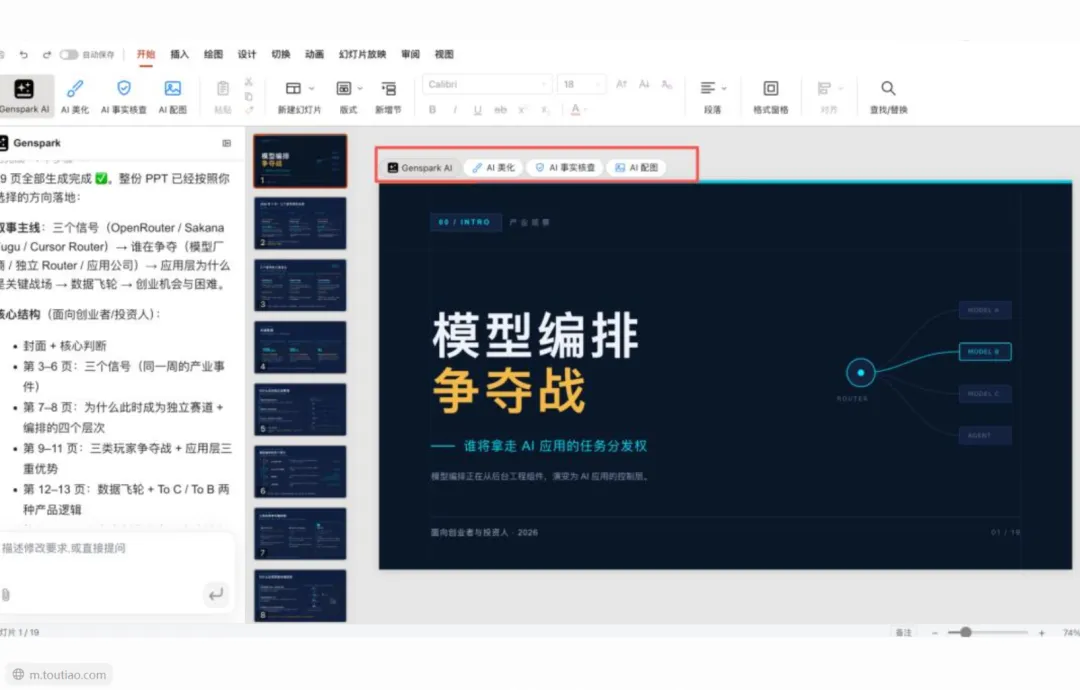Open the 格式窗格 format pane

pos(771,96)
